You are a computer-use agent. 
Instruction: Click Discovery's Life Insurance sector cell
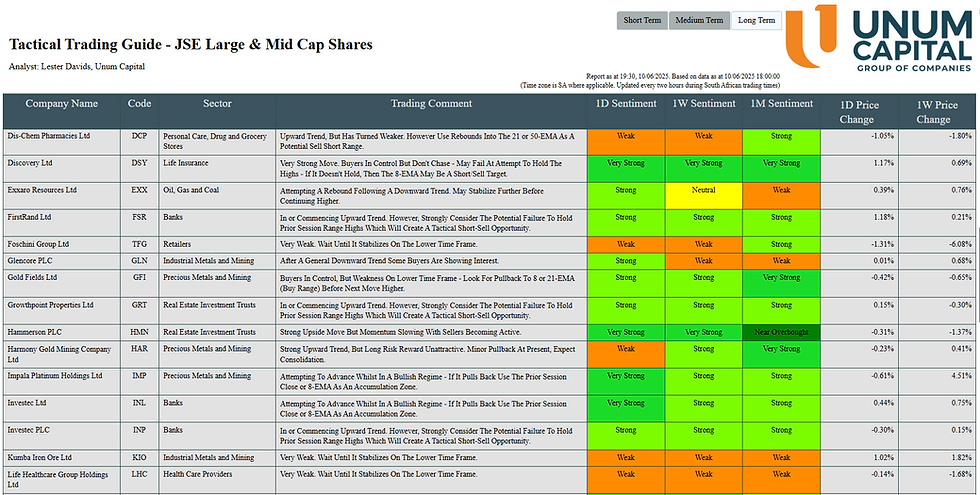pos(186,163)
